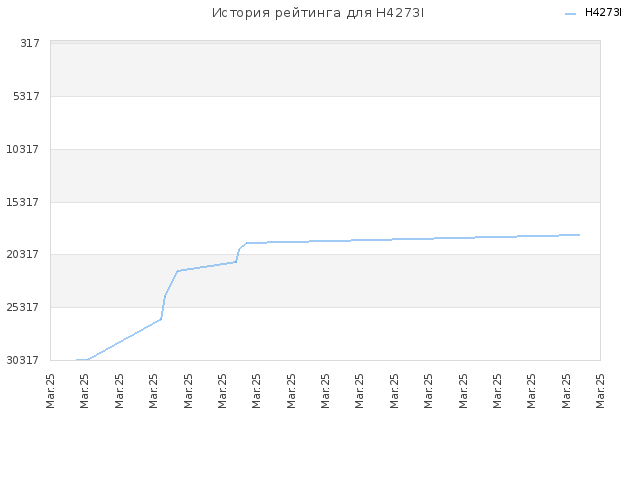Click the first Mar.25 label on x-axis
The image size is (640, 480).
click(x=50, y=391)
